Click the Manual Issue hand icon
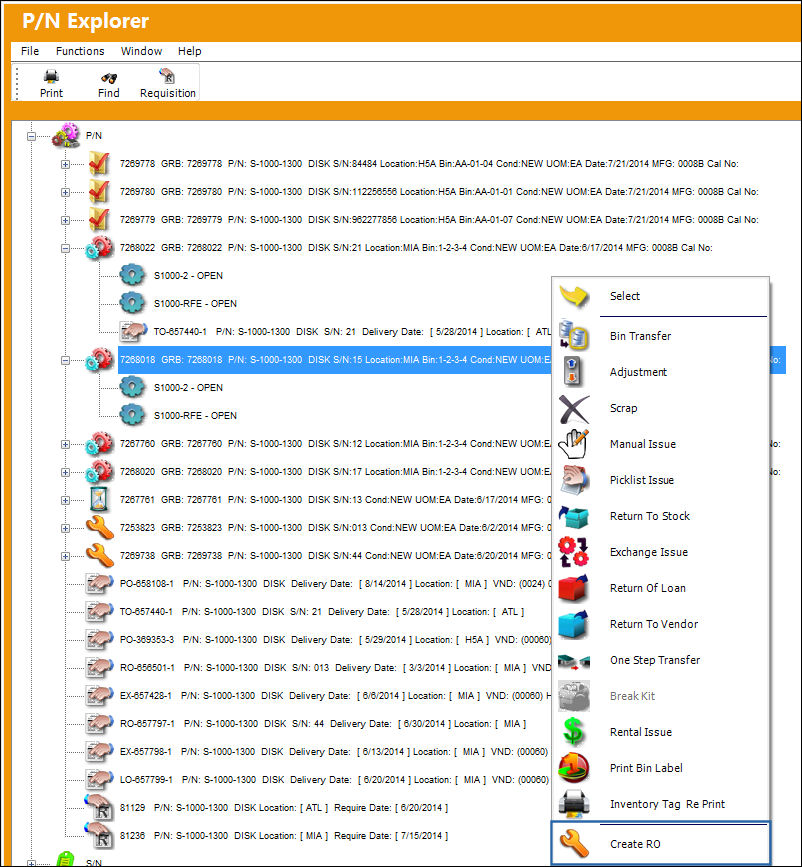 [574, 443]
